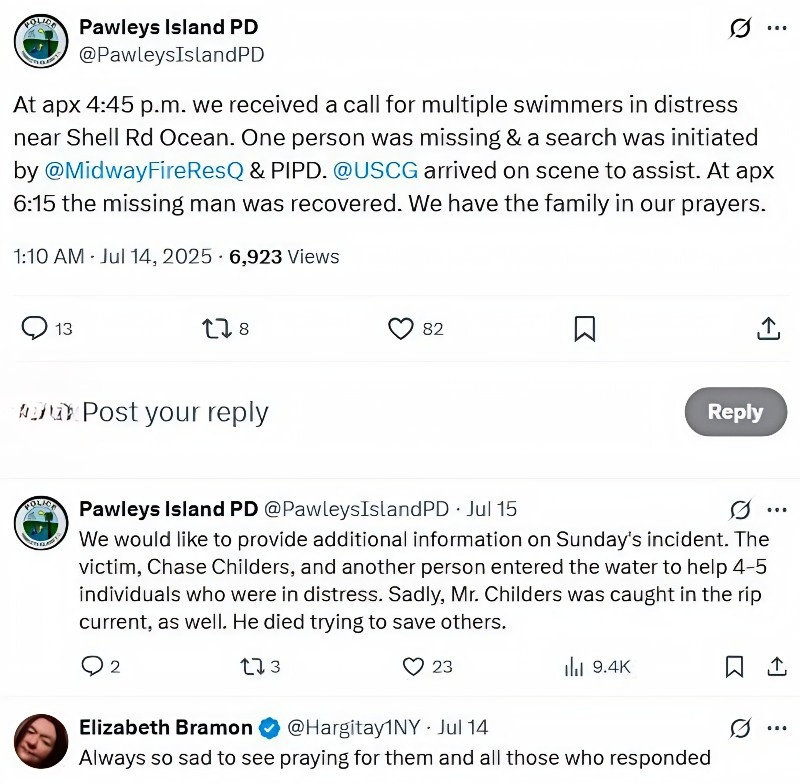The image size is (800, 784).
Task: Click the Post your reply field
Action: [300, 412]
